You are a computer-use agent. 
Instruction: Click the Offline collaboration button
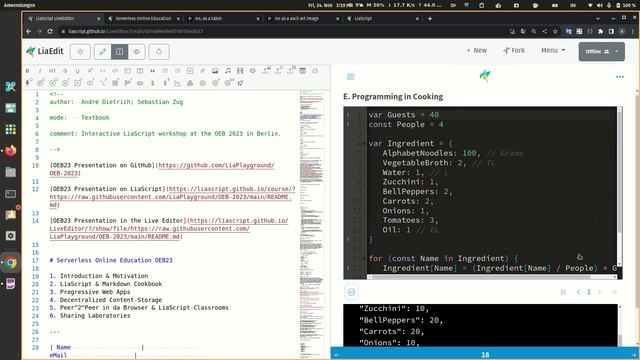597,52
